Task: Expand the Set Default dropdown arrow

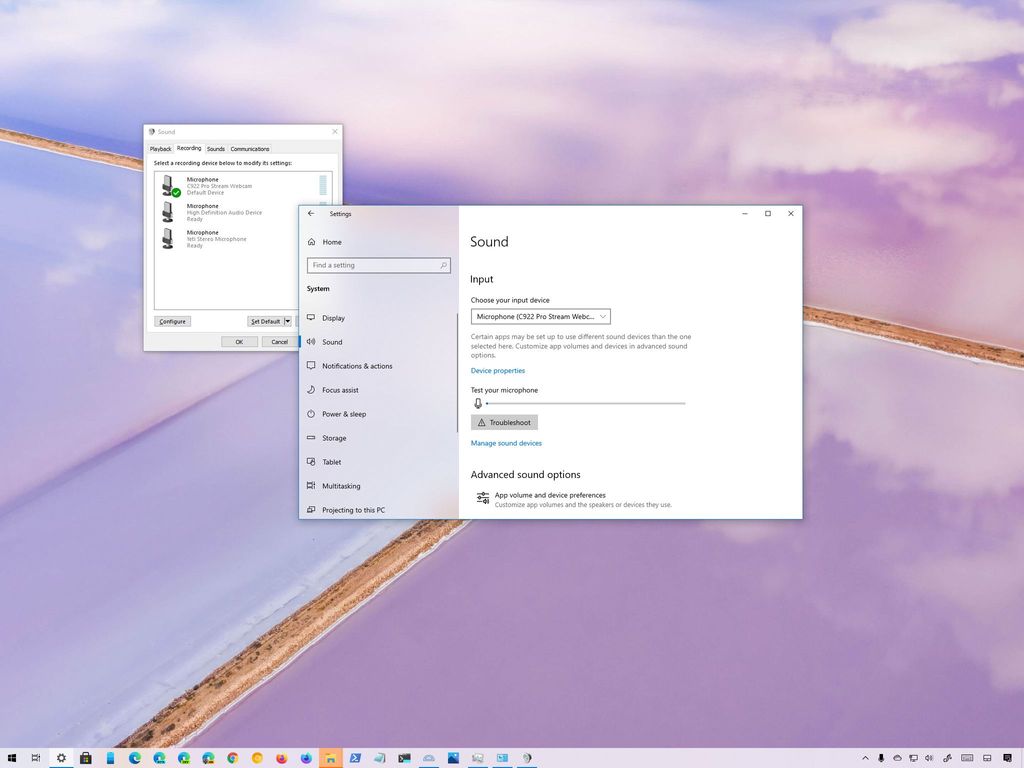Action: coord(288,321)
